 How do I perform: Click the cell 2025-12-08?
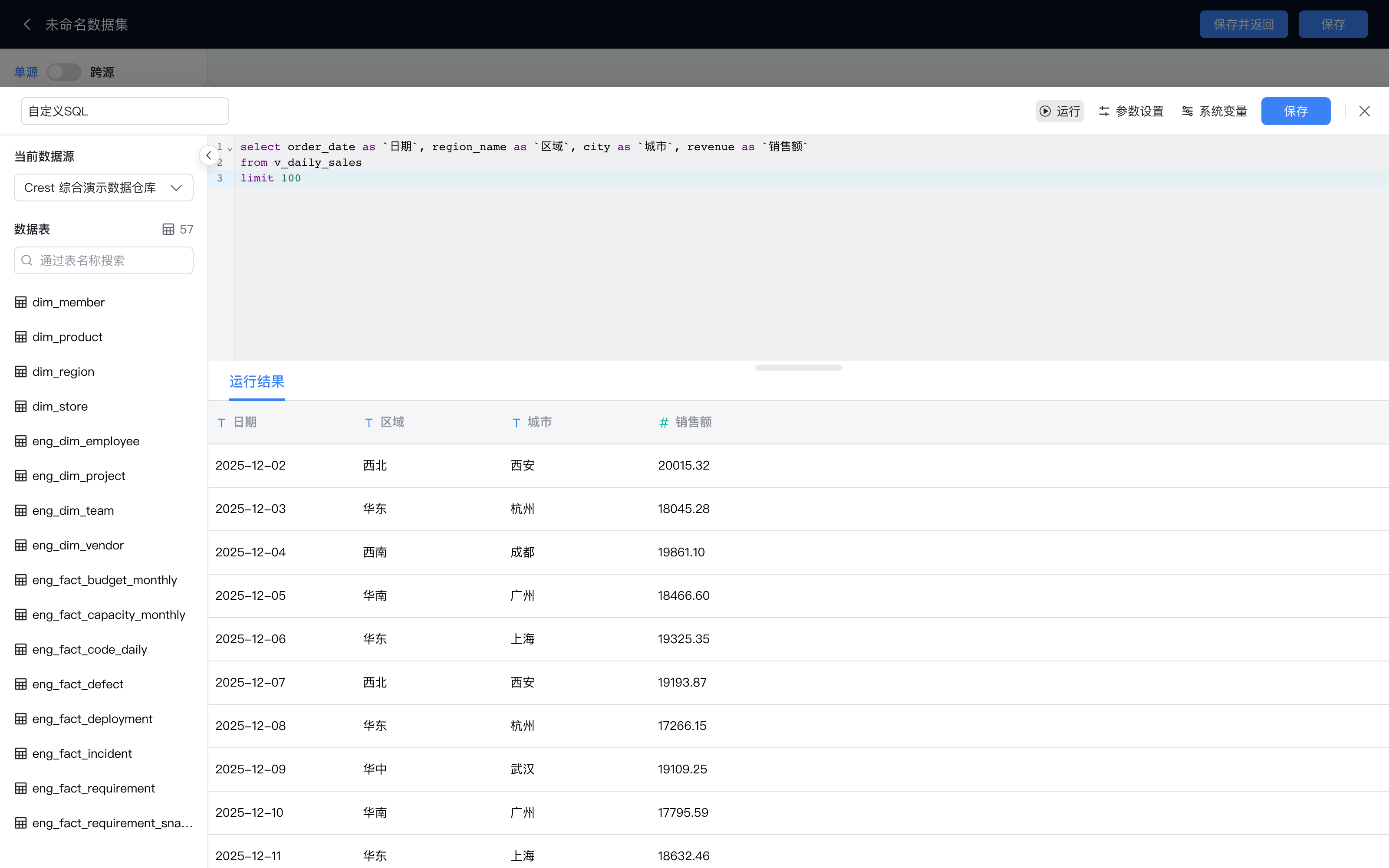click(x=251, y=726)
